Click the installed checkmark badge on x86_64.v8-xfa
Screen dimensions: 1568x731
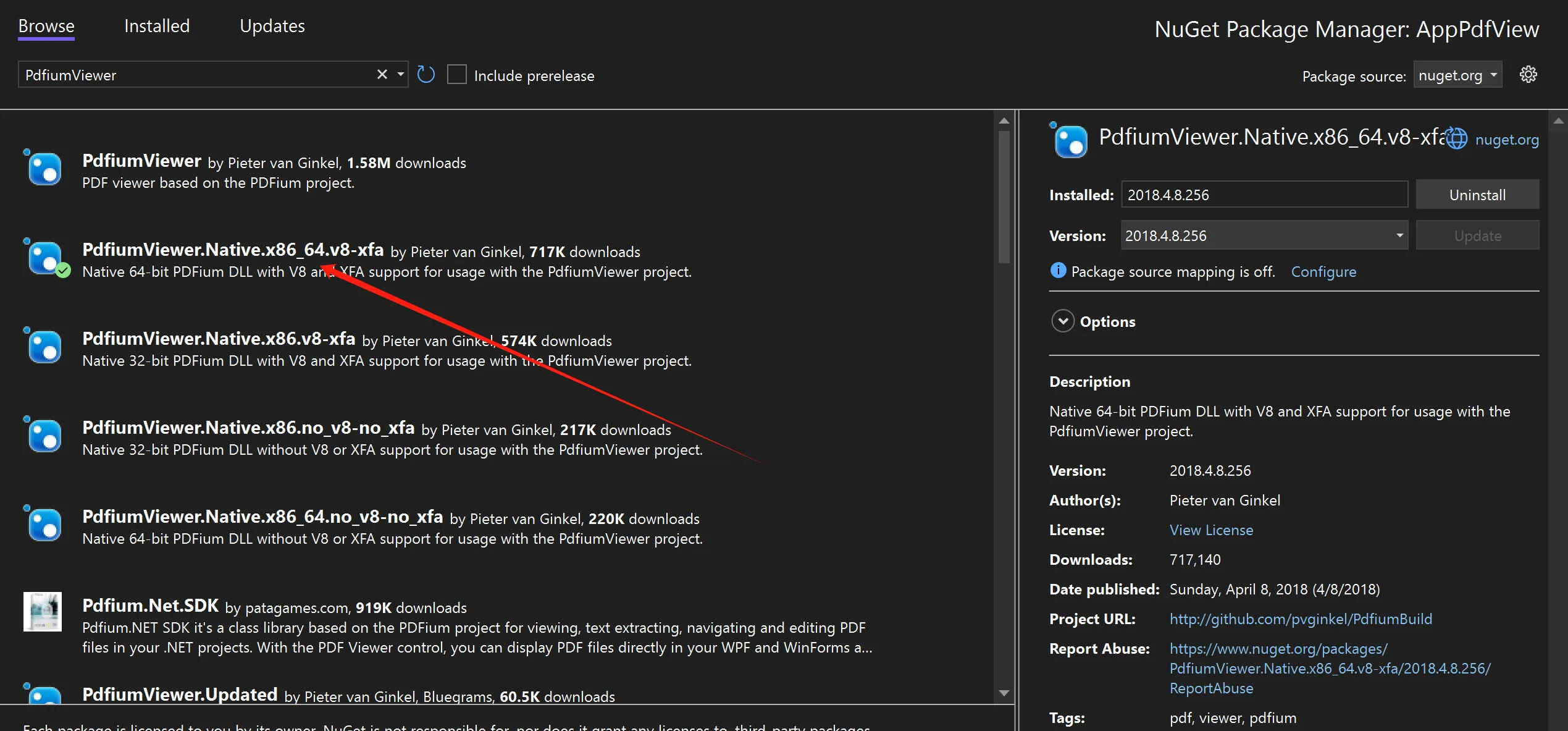click(63, 271)
